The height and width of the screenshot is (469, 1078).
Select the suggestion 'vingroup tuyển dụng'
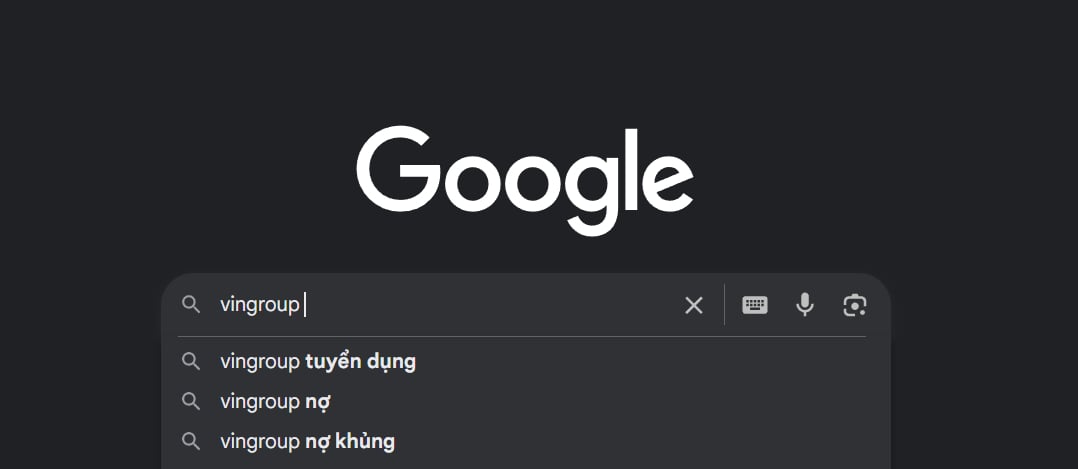(526, 362)
